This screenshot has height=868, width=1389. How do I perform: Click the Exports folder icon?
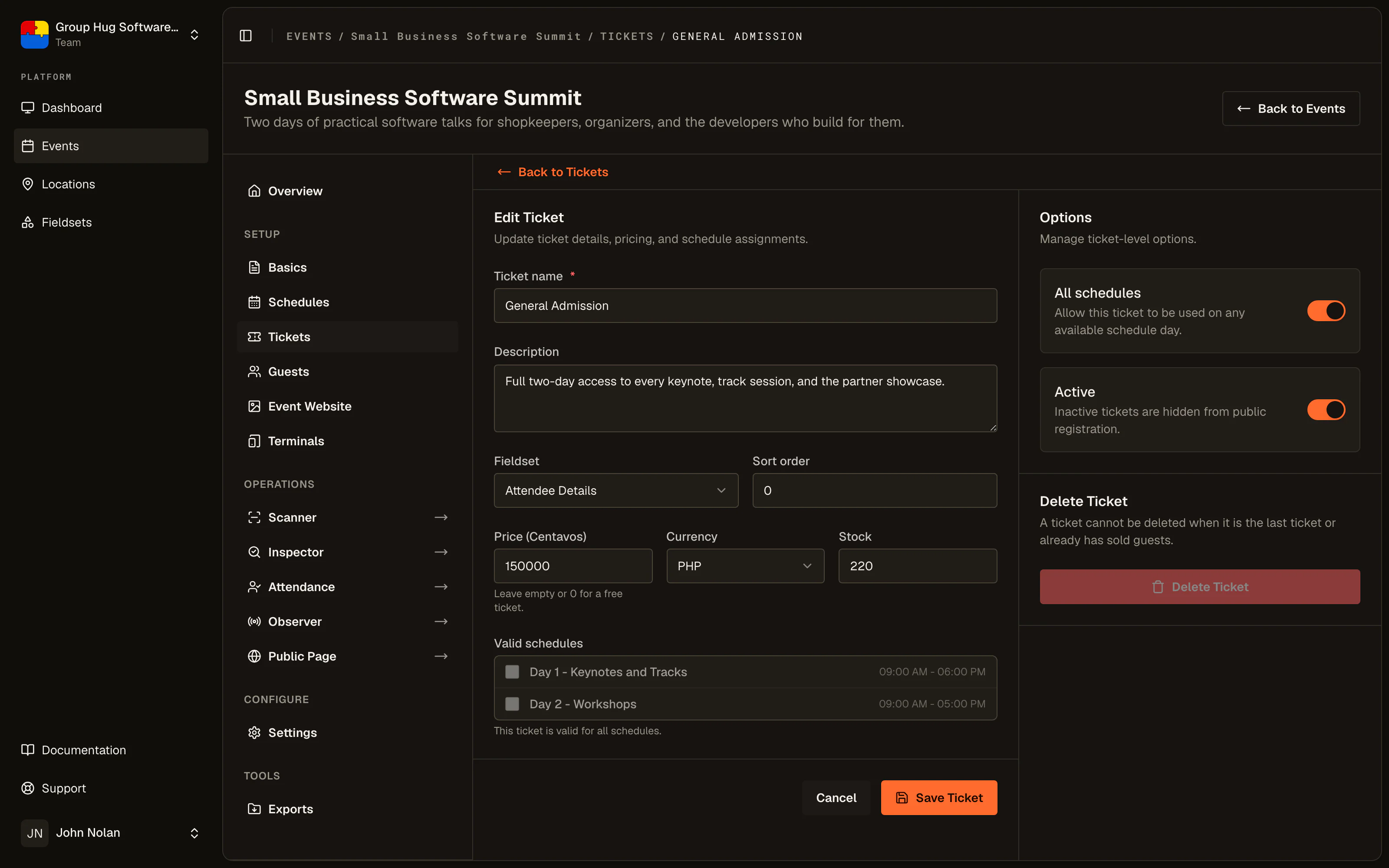click(254, 809)
